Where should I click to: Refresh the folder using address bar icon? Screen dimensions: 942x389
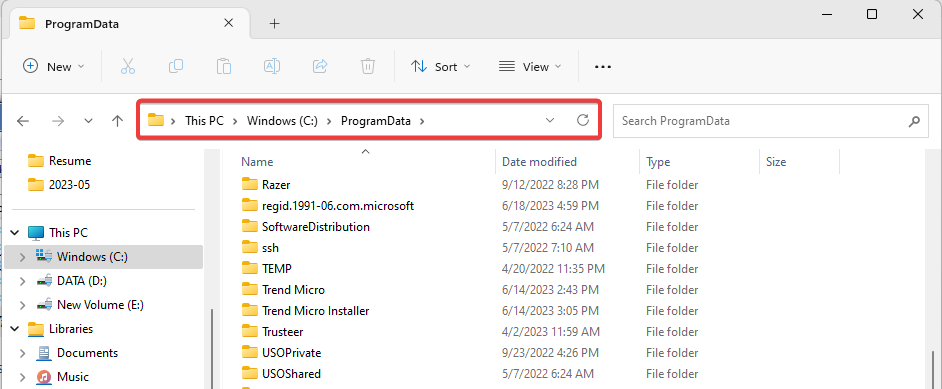pyautogui.click(x=582, y=121)
